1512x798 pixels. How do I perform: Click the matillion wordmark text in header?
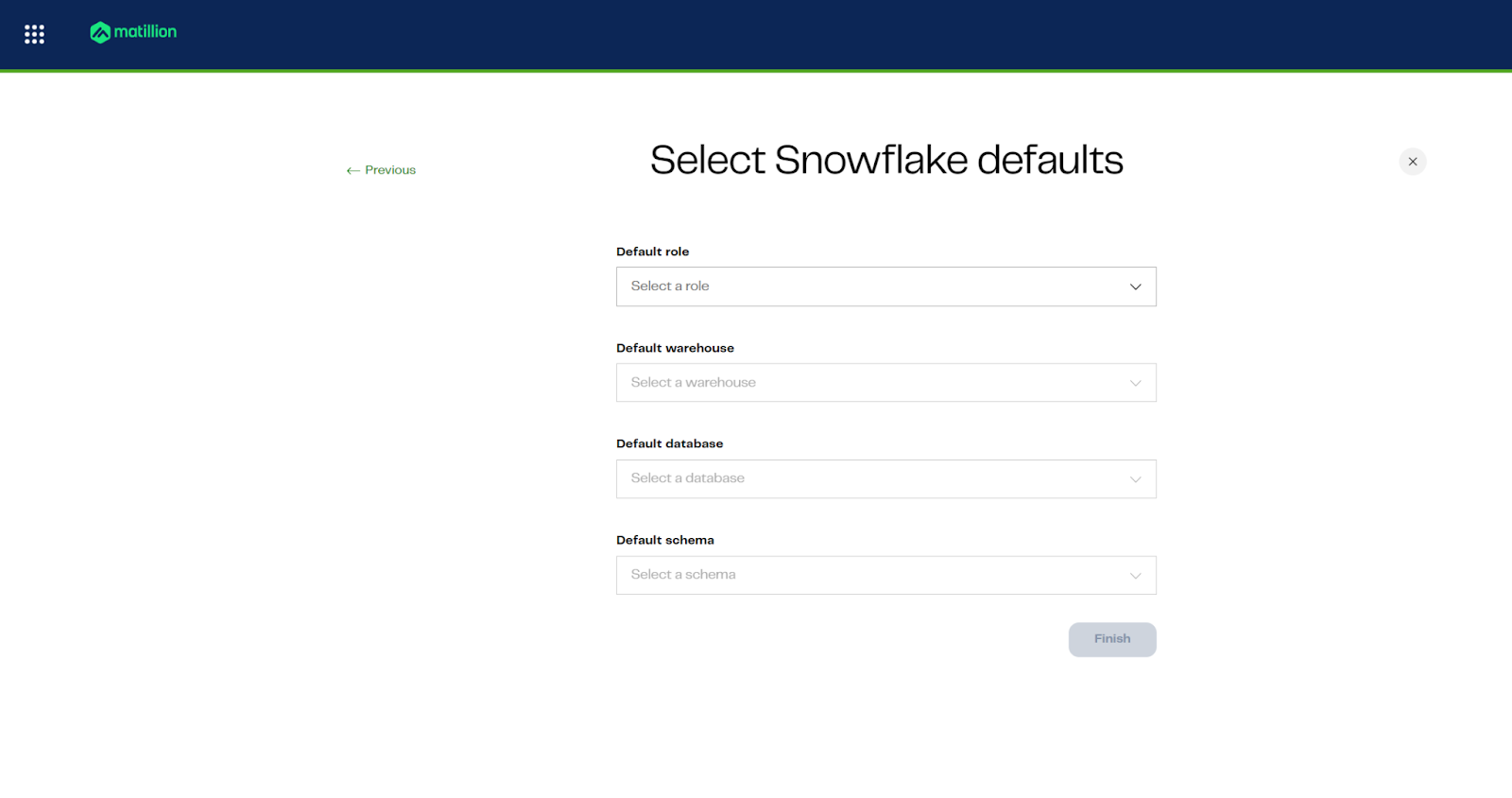(145, 32)
